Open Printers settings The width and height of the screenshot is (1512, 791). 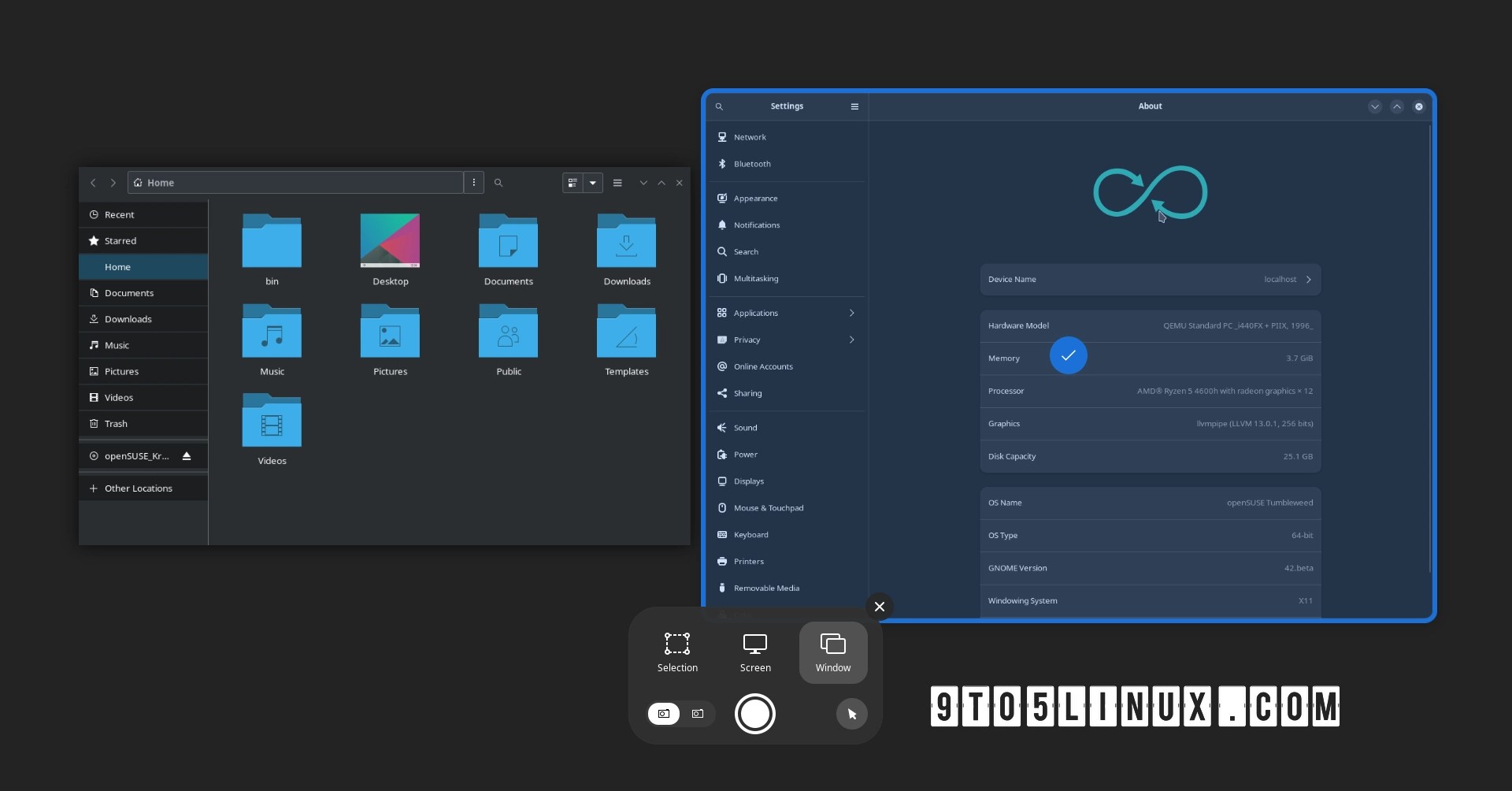point(787,562)
